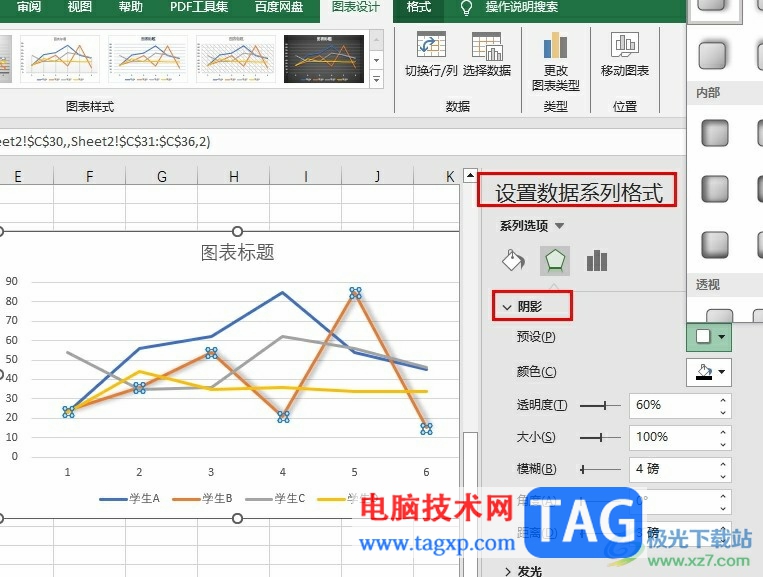Choose first inner shadow preset under 内部
The image size is (763, 577).
click(714, 133)
